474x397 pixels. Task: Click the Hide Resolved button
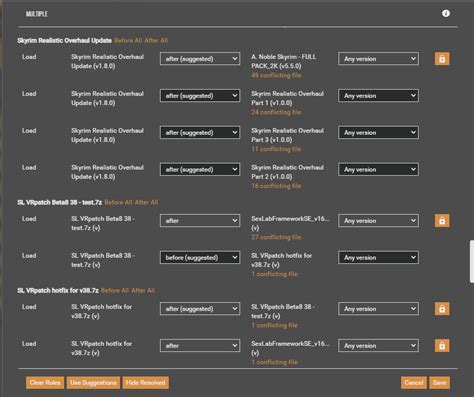tap(146, 383)
